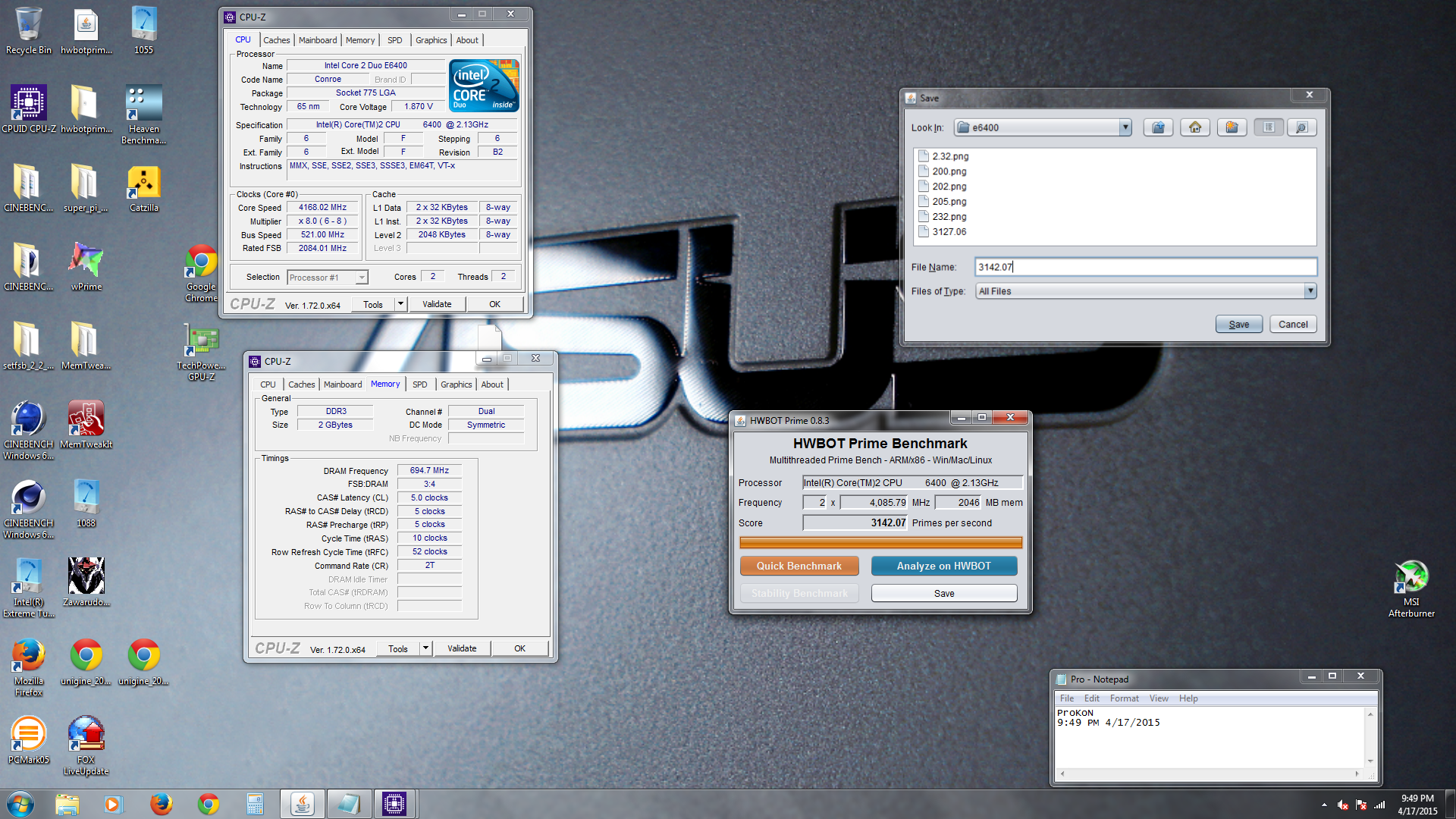Open the Graphics tab in upper CPU-Z
Viewport: 1456px width, 819px height.
click(x=431, y=40)
